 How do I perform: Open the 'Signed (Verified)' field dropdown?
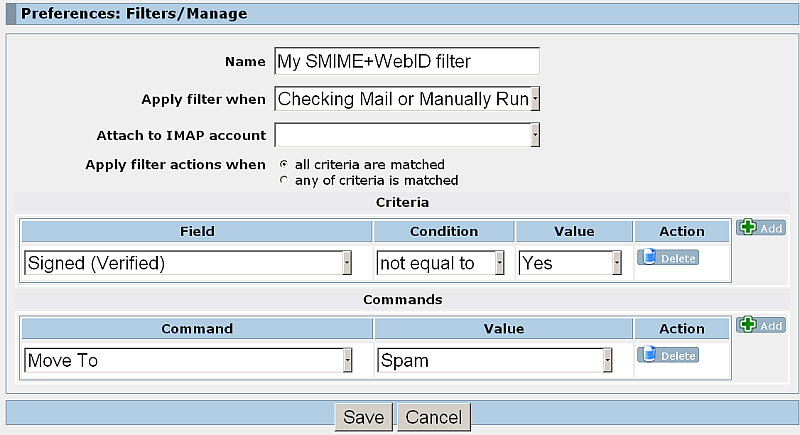[188, 263]
